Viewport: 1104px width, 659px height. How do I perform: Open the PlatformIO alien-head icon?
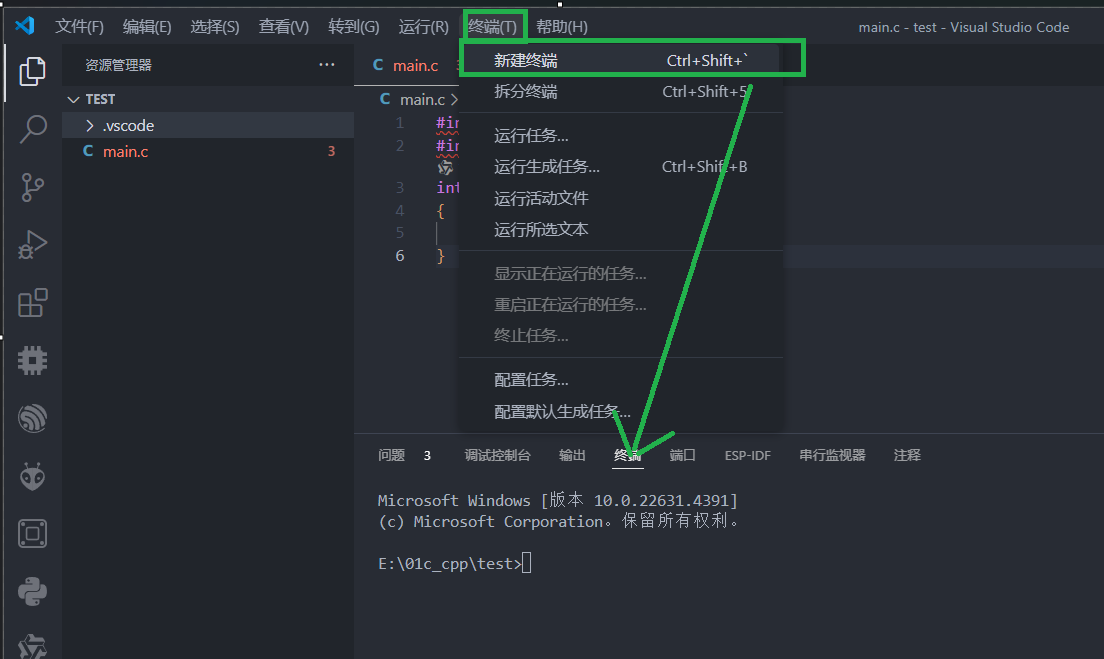[32, 477]
